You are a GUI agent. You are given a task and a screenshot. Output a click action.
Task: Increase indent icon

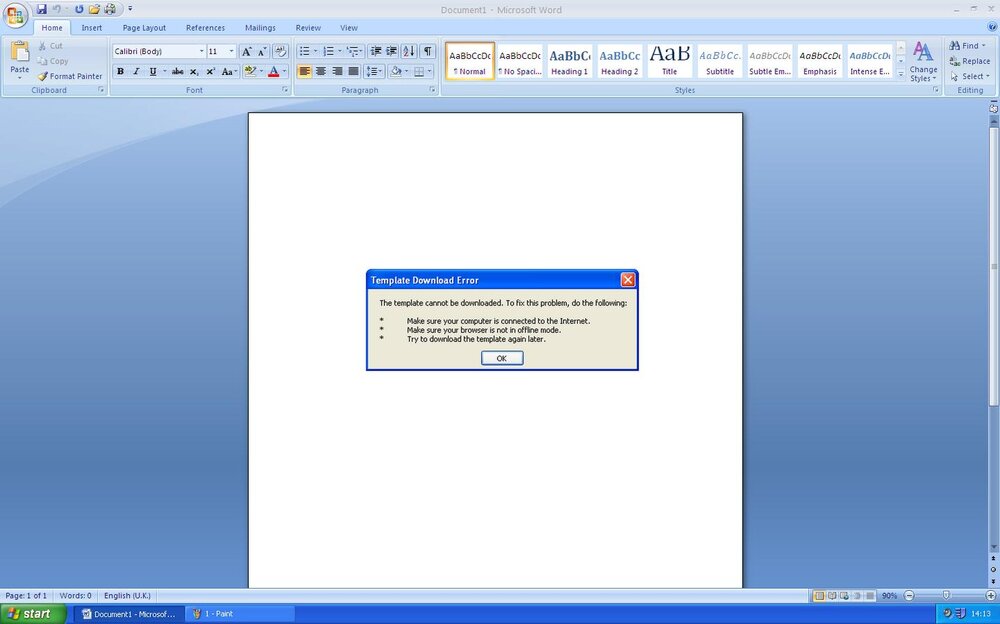coord(392,51)
